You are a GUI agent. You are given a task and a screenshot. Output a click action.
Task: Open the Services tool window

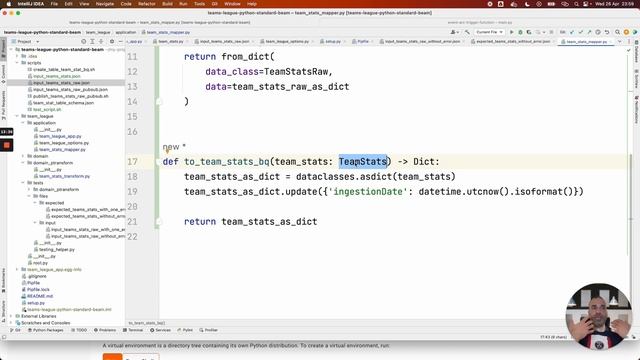click(160, 330)
